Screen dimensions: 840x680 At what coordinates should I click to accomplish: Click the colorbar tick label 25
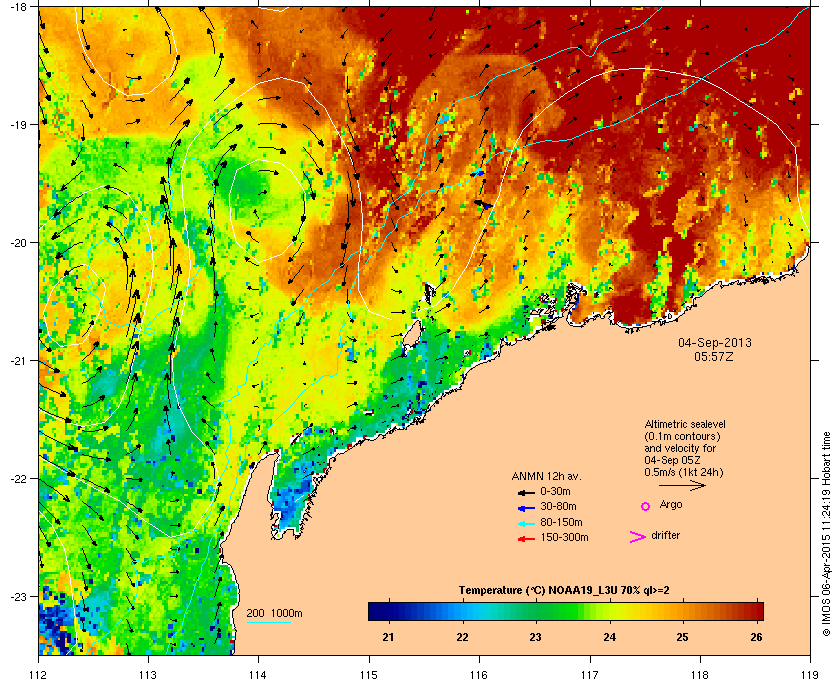pyautogui.click(x=682, y=637)
